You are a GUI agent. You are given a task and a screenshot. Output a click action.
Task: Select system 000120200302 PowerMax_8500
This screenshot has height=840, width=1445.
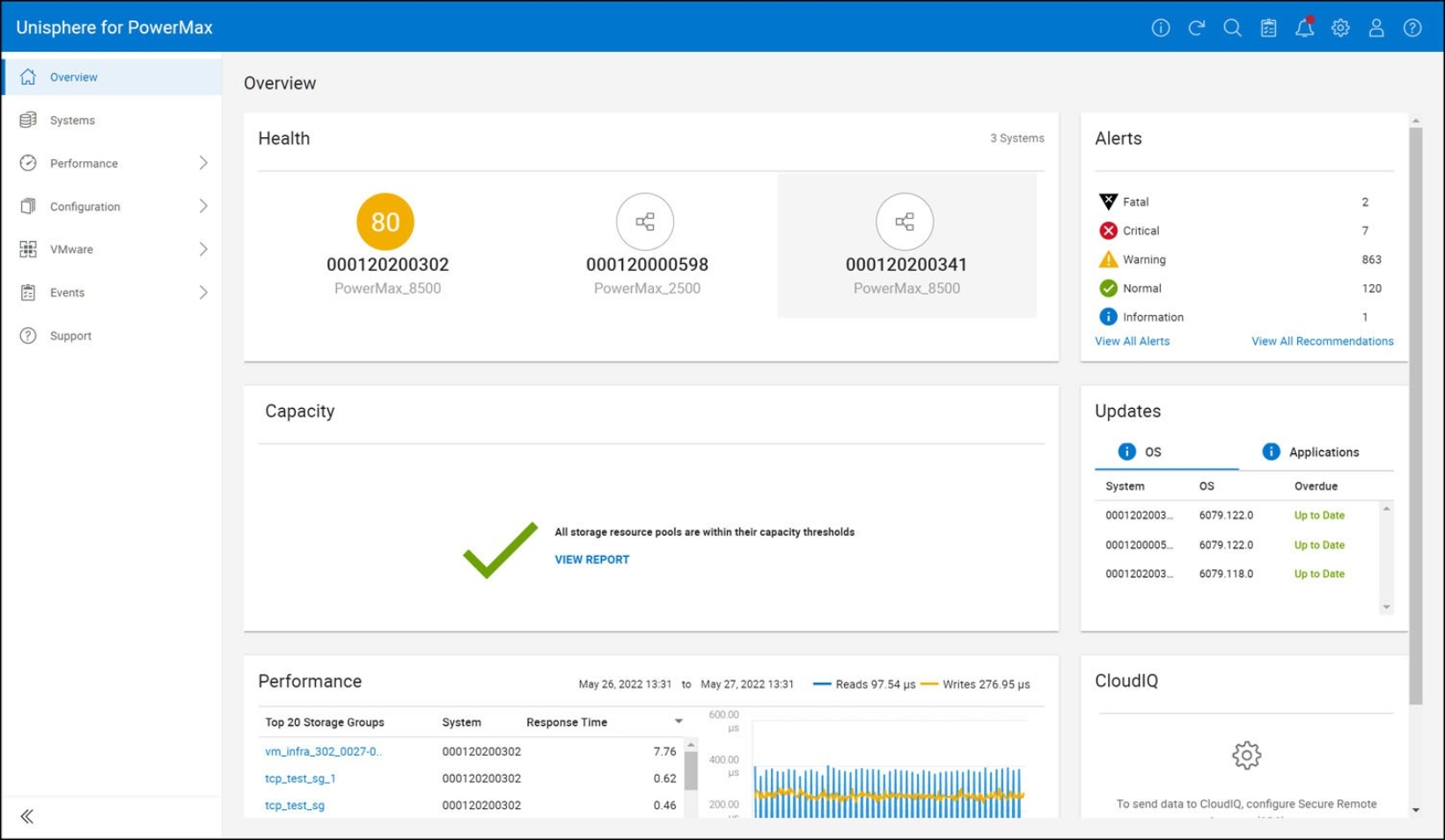pyautogui.click(x=387, y=245)
